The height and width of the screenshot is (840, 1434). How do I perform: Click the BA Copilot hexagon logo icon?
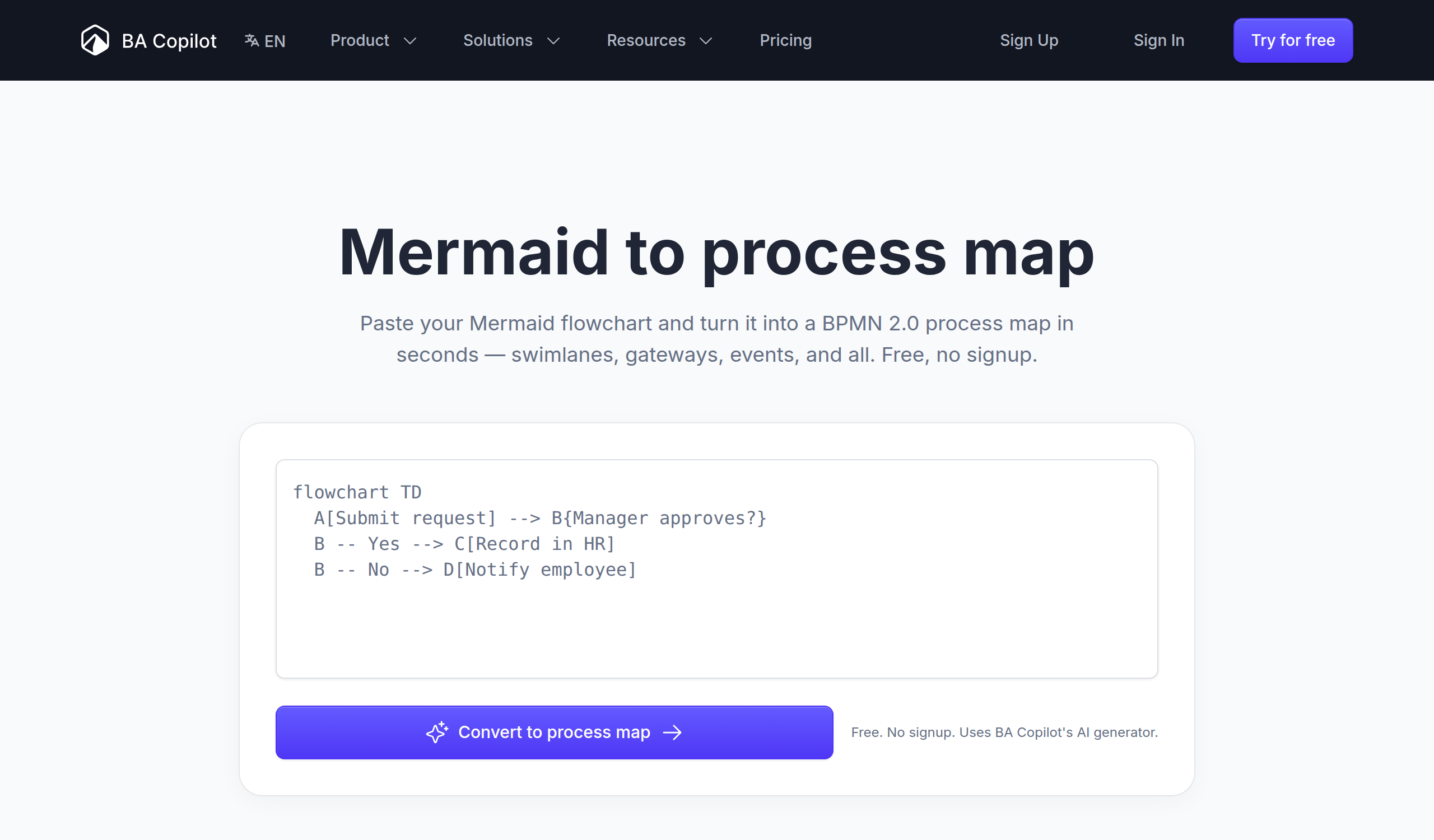(x=95, y=40)
